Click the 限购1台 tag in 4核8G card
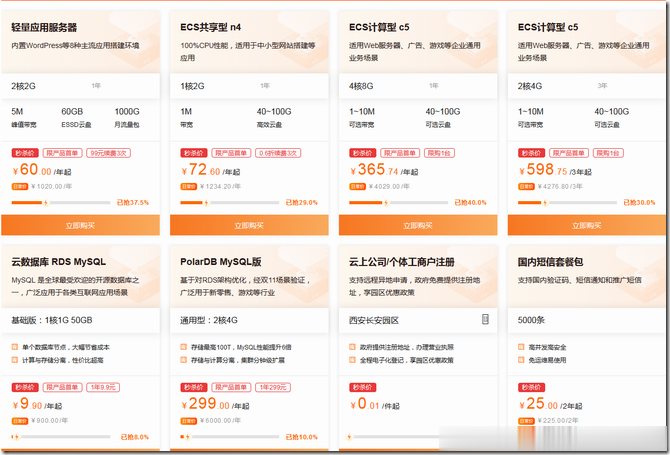 pyautogui.click(x=439, y=153)
